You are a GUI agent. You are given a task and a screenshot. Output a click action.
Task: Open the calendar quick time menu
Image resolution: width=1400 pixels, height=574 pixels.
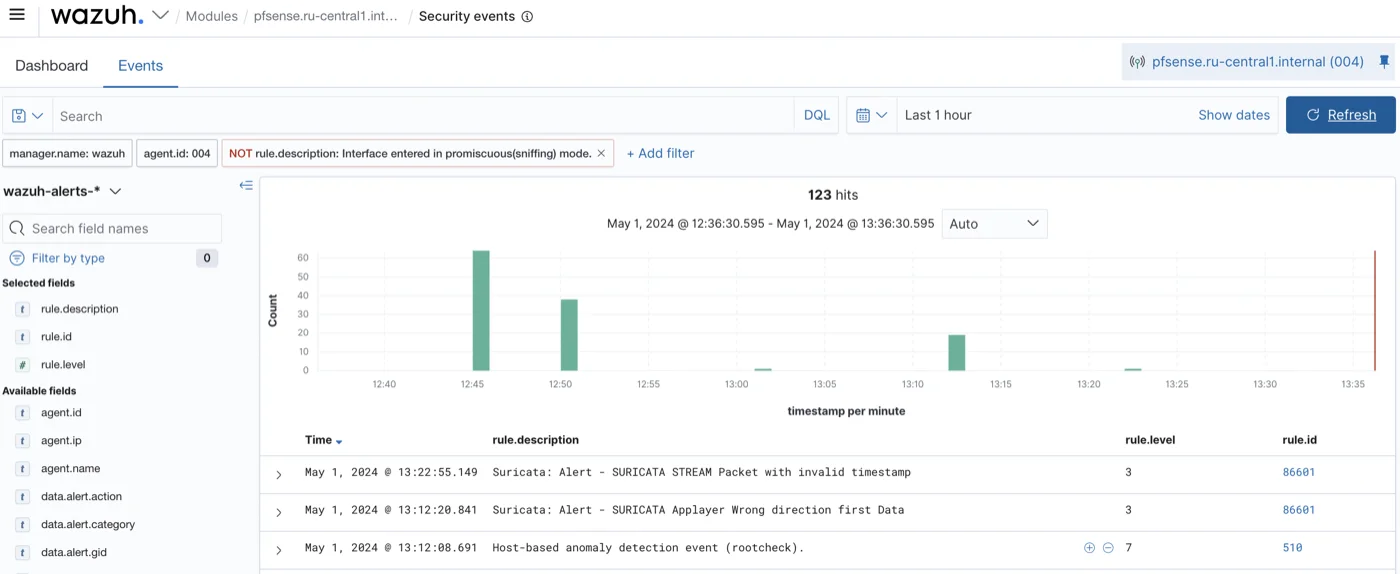pyautogui.click(x=871, y=115)
